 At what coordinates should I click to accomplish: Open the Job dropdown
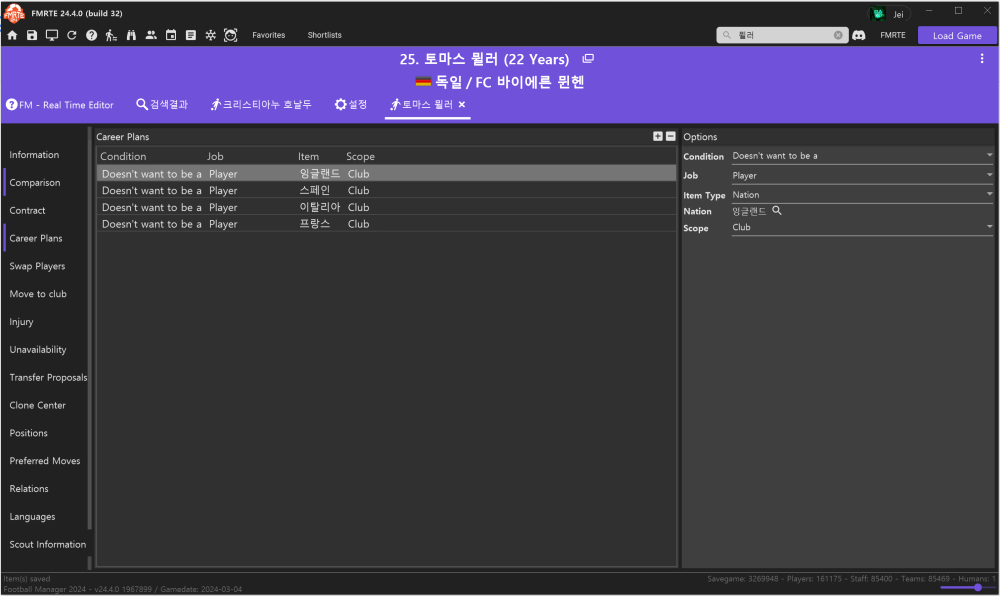tap(862, 175)
